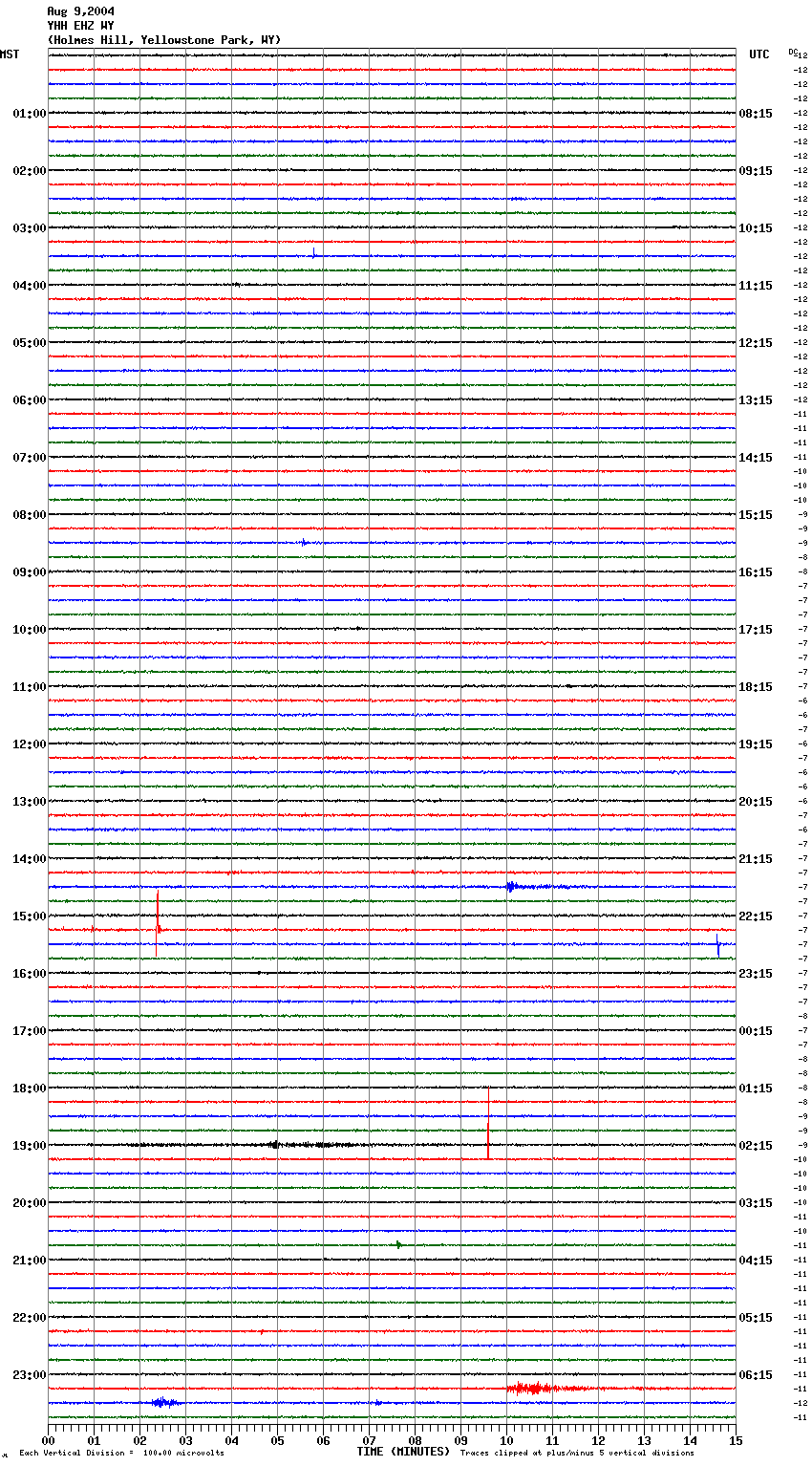Click the '22:15' UTC time label
This screenshot has width=812, height=1466.
click(756, 916)
